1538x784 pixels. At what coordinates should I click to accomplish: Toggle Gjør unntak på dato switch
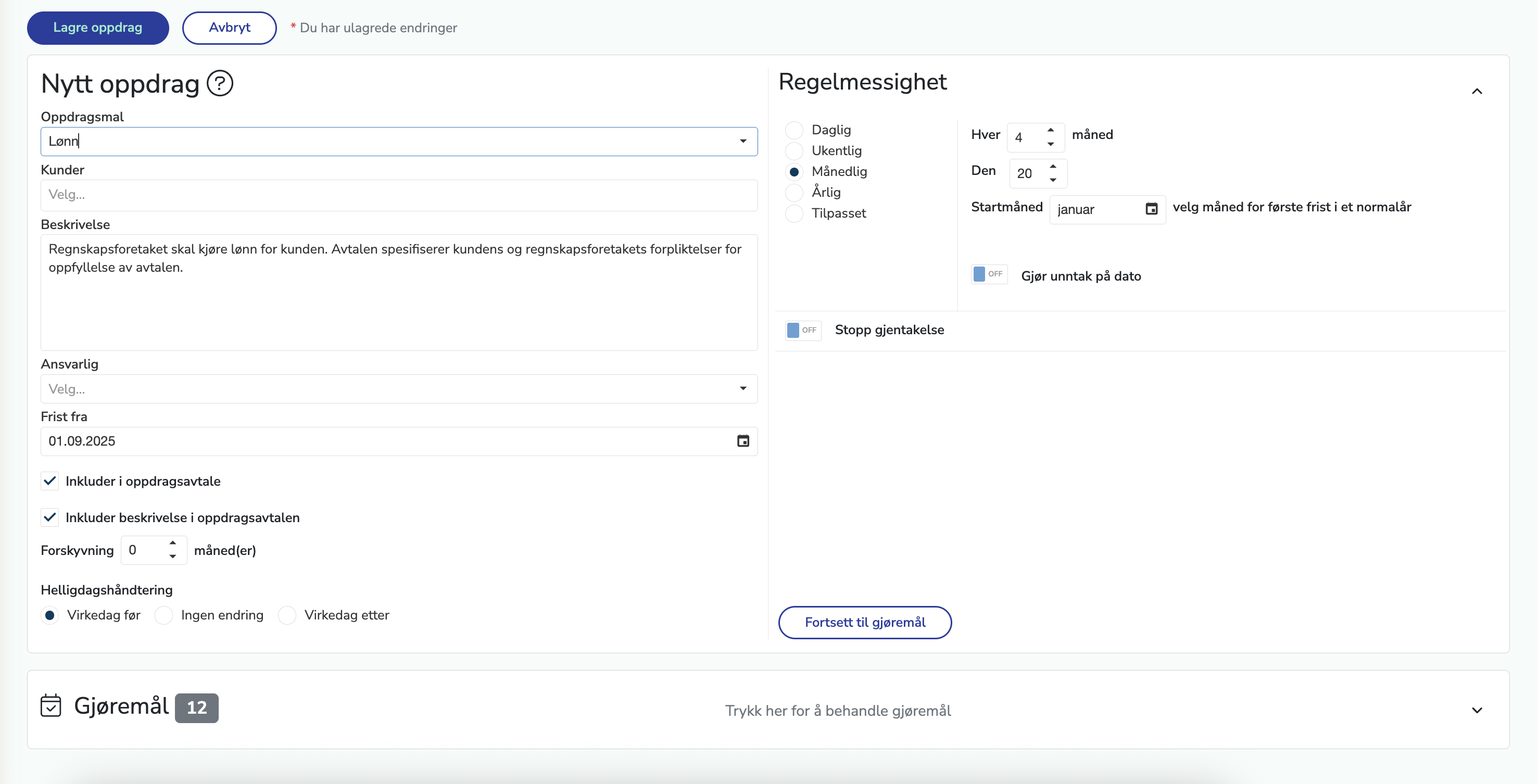click(x=989, y=275)
